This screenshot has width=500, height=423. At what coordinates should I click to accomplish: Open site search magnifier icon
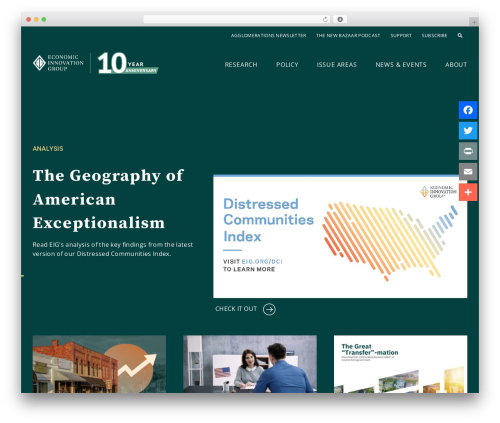click(x=460, y=35)
